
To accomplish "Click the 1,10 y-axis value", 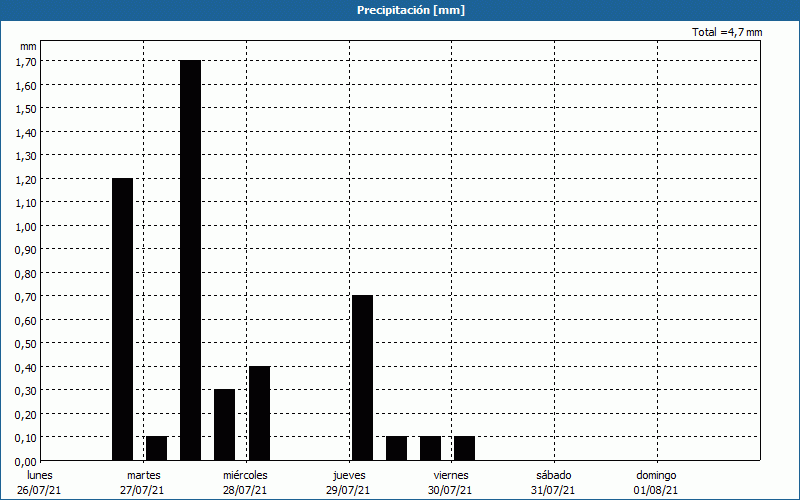I will (x=26, y=203).
